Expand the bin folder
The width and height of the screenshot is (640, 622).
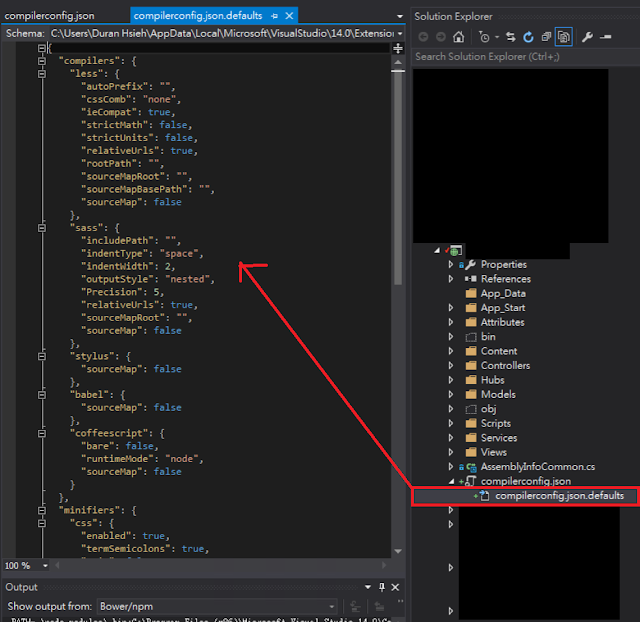coord(451,337)
